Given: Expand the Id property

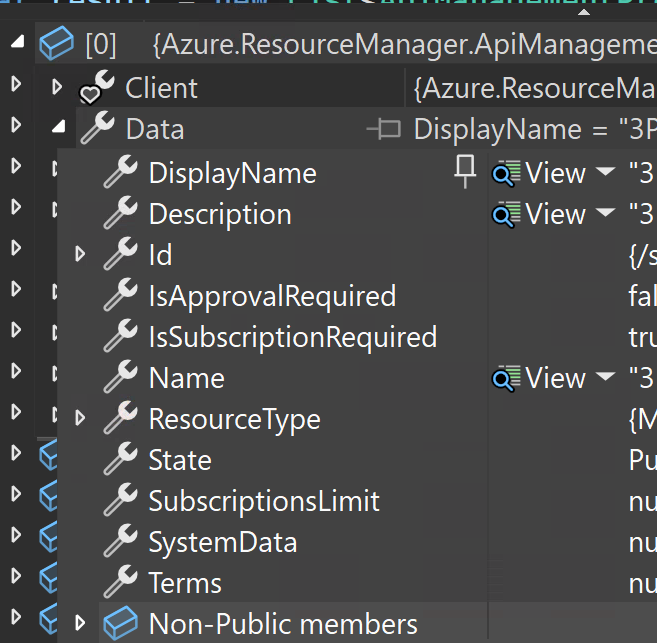Looking at the screenshot, I should 80,254.
